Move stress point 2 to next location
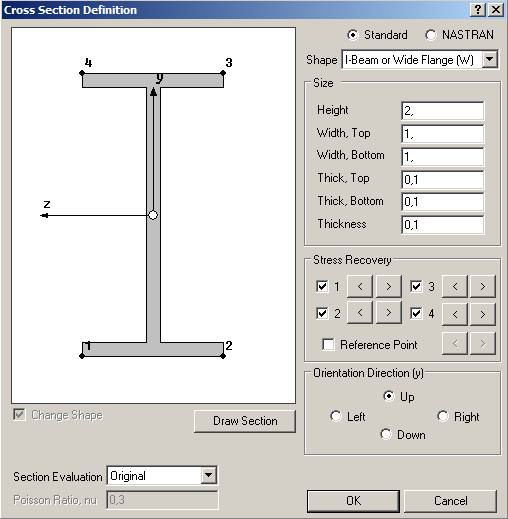508x519 pixels. (389, 313)
